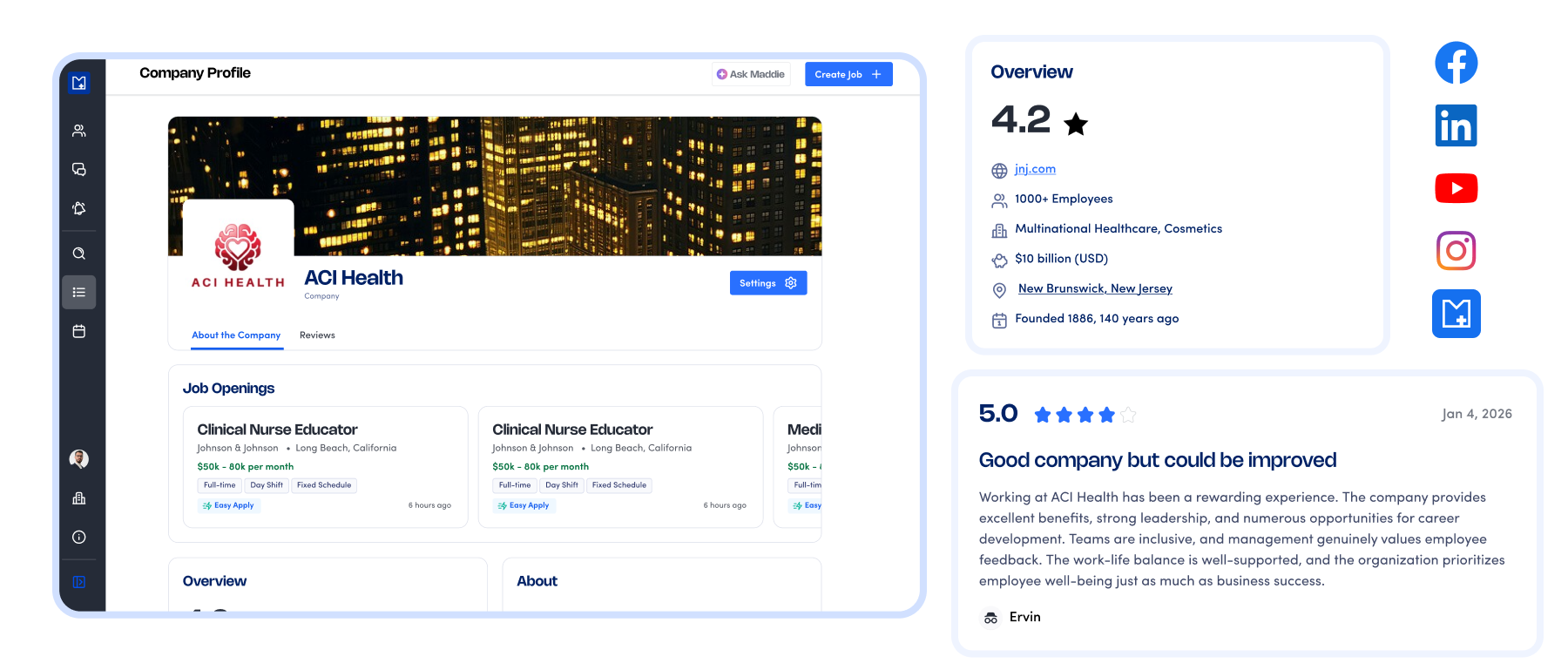Click the search icon in sidebar

tap(79, 254)
